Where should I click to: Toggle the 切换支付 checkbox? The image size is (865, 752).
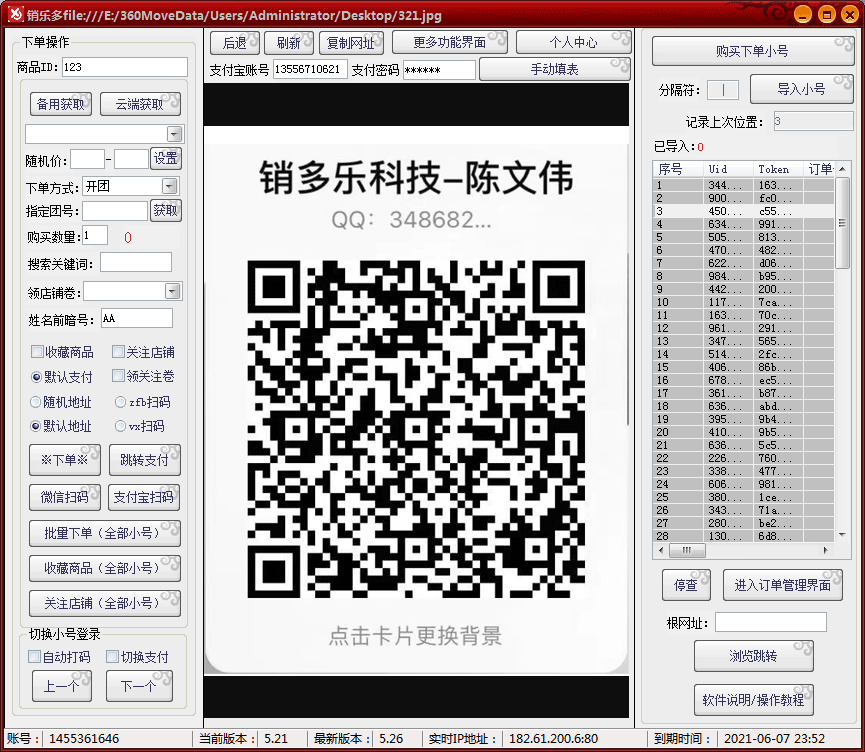pos(112,657)
